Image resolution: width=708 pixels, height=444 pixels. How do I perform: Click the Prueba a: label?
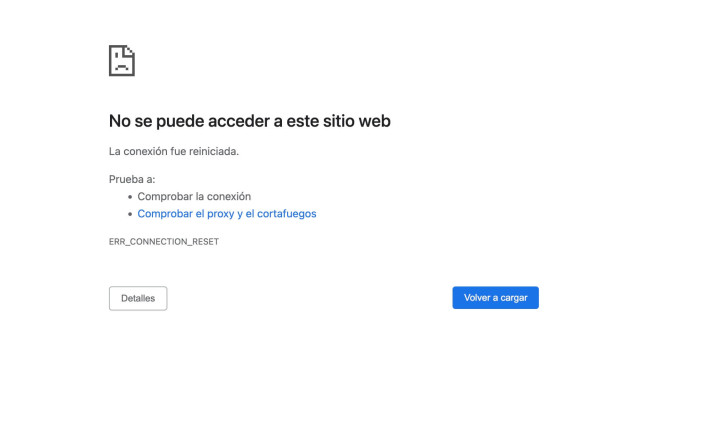132,180
